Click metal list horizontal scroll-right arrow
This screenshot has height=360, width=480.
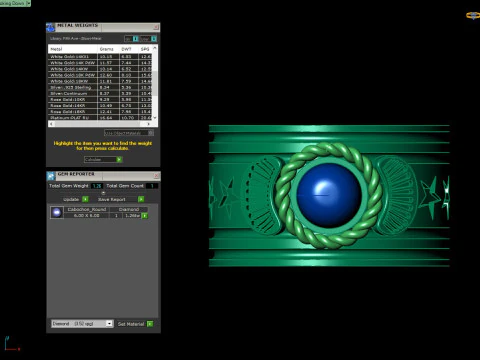click(149, 124)
